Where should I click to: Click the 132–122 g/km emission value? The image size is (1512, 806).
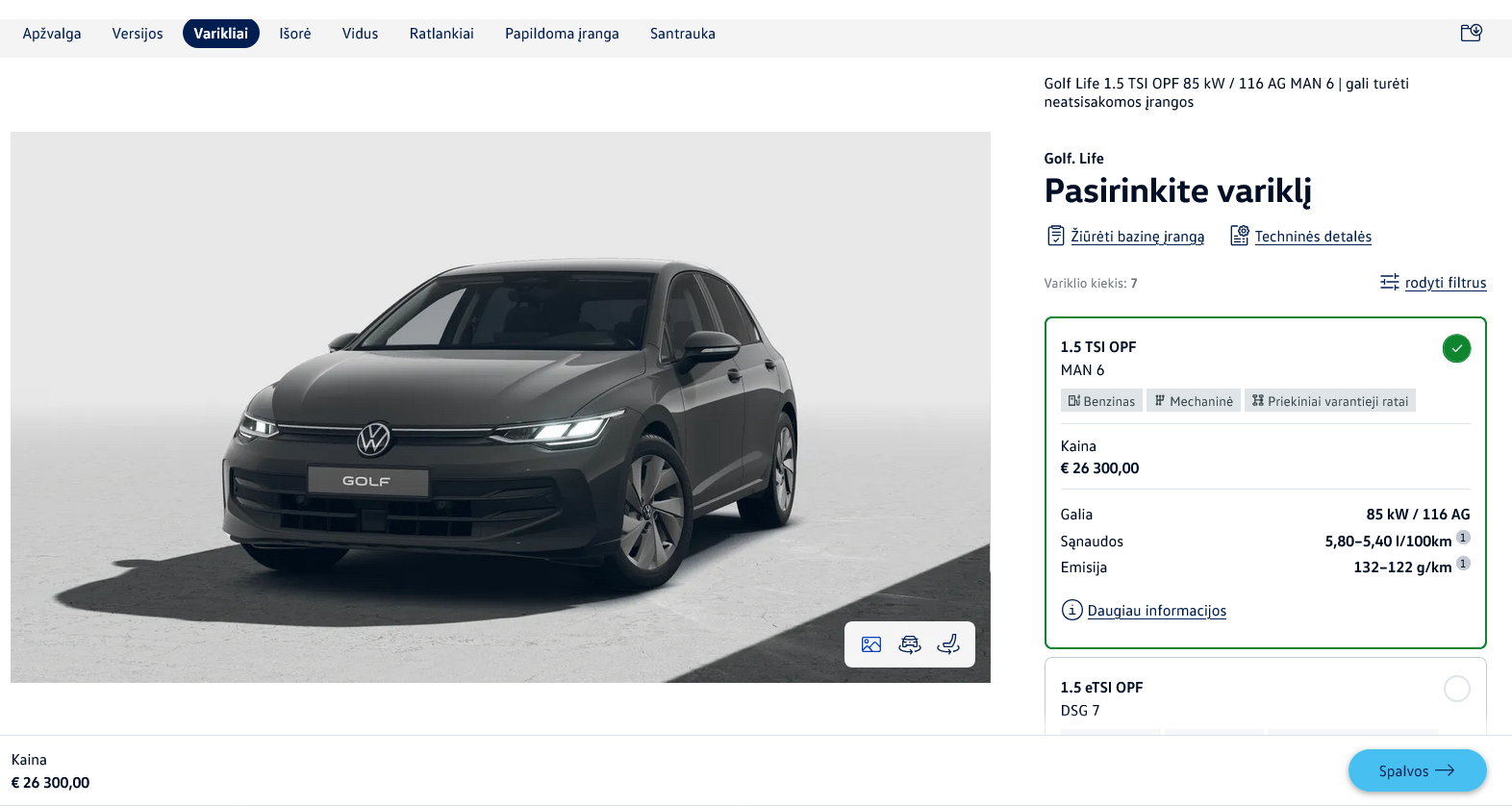pyautogui.click(x=1402, y=567)
